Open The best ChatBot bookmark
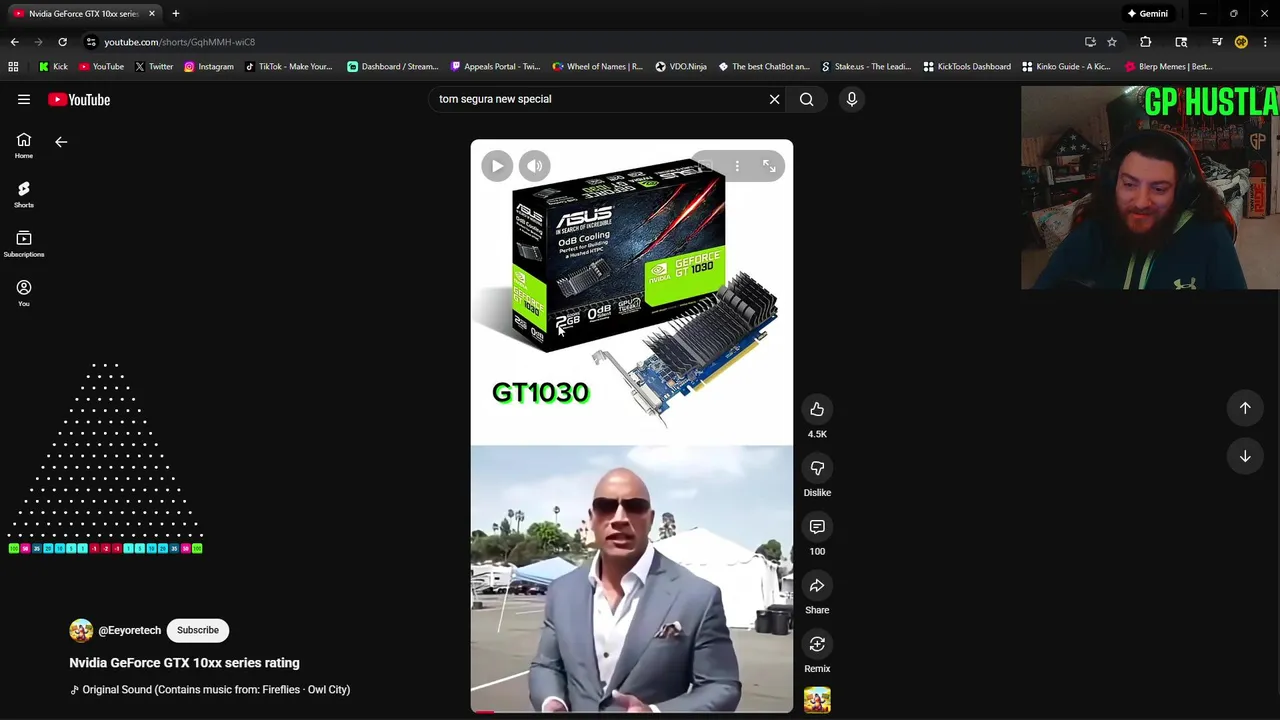Image resolution: width=1280 pixels, height=720 pixels. (x=762, y=67)
